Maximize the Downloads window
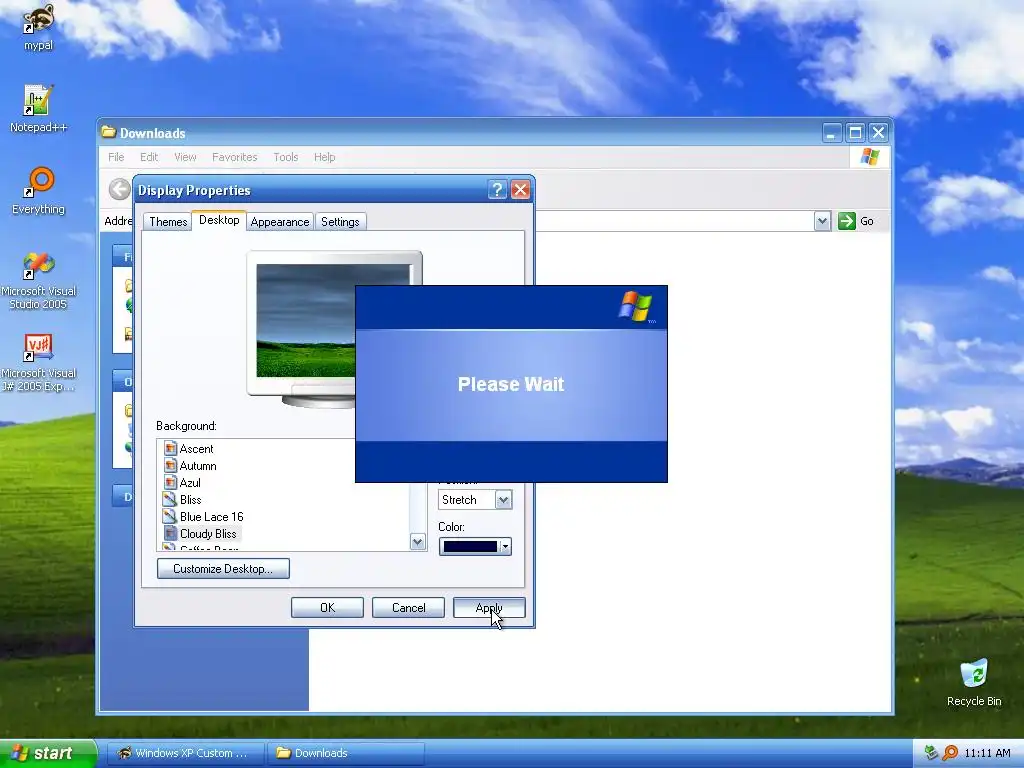Screen dimensions: 1024x768 click(854, 133)
